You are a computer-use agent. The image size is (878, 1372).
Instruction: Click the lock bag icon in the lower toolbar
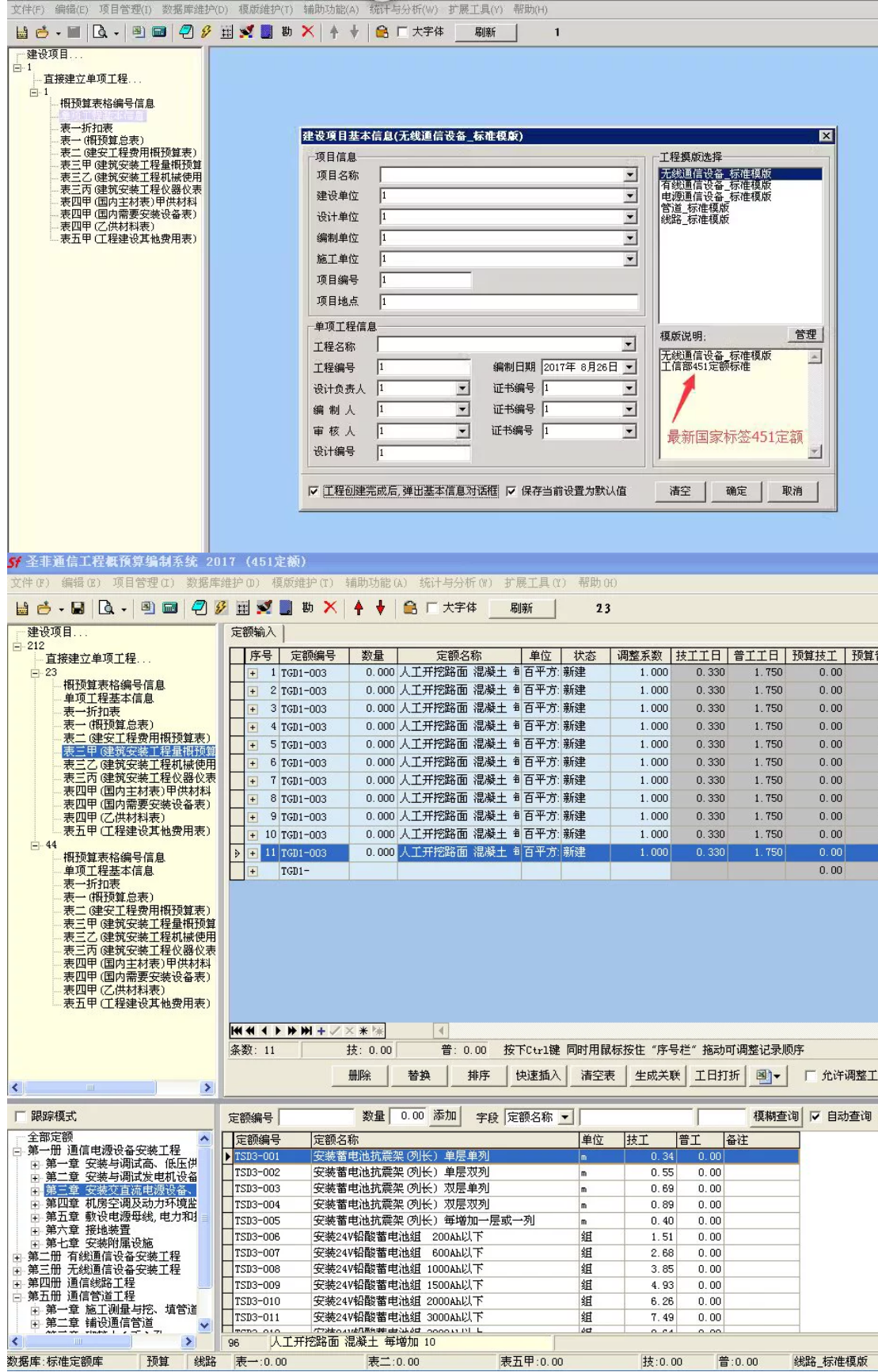pos(409,608)
